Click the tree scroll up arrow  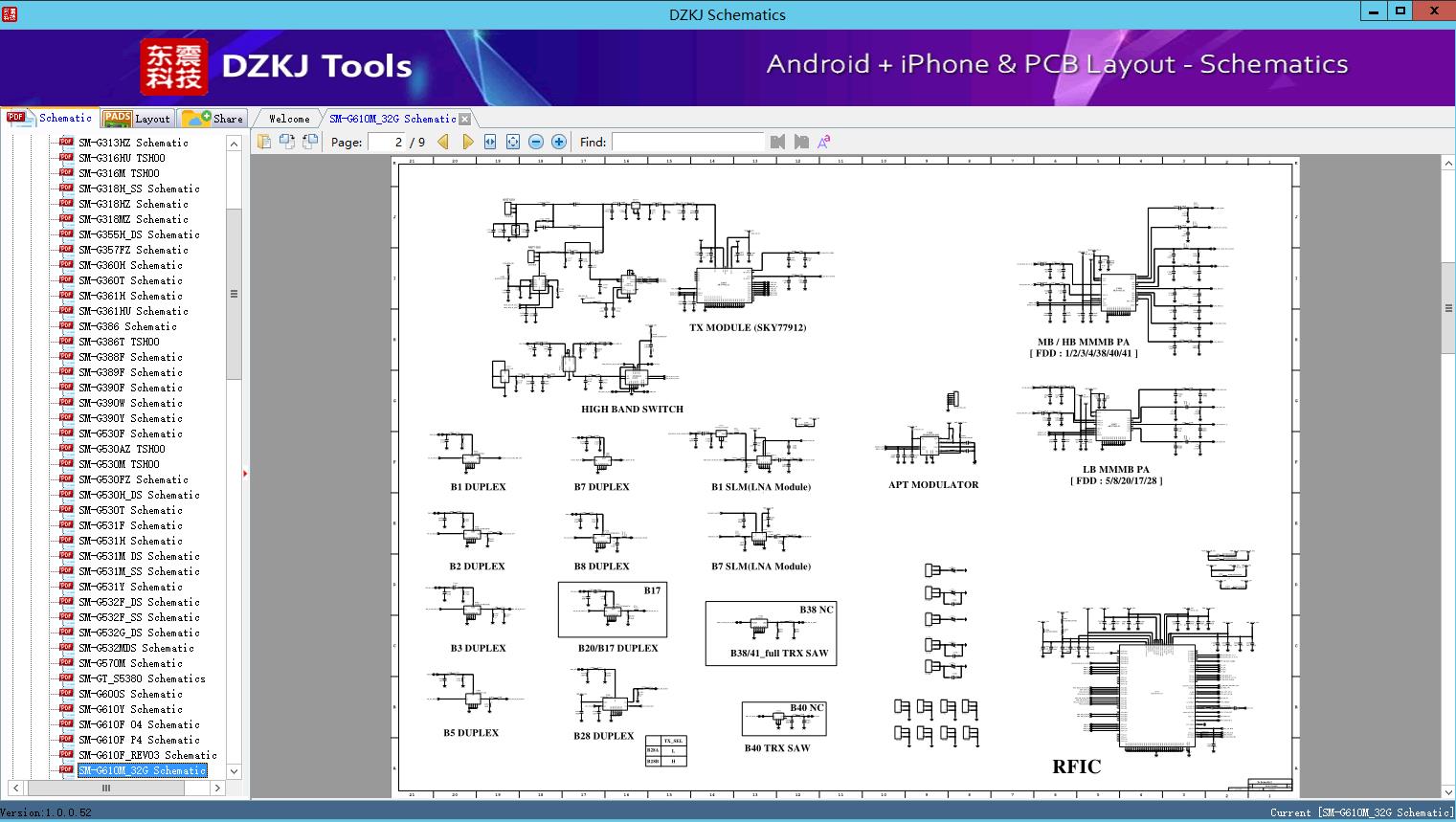point(234,144)
